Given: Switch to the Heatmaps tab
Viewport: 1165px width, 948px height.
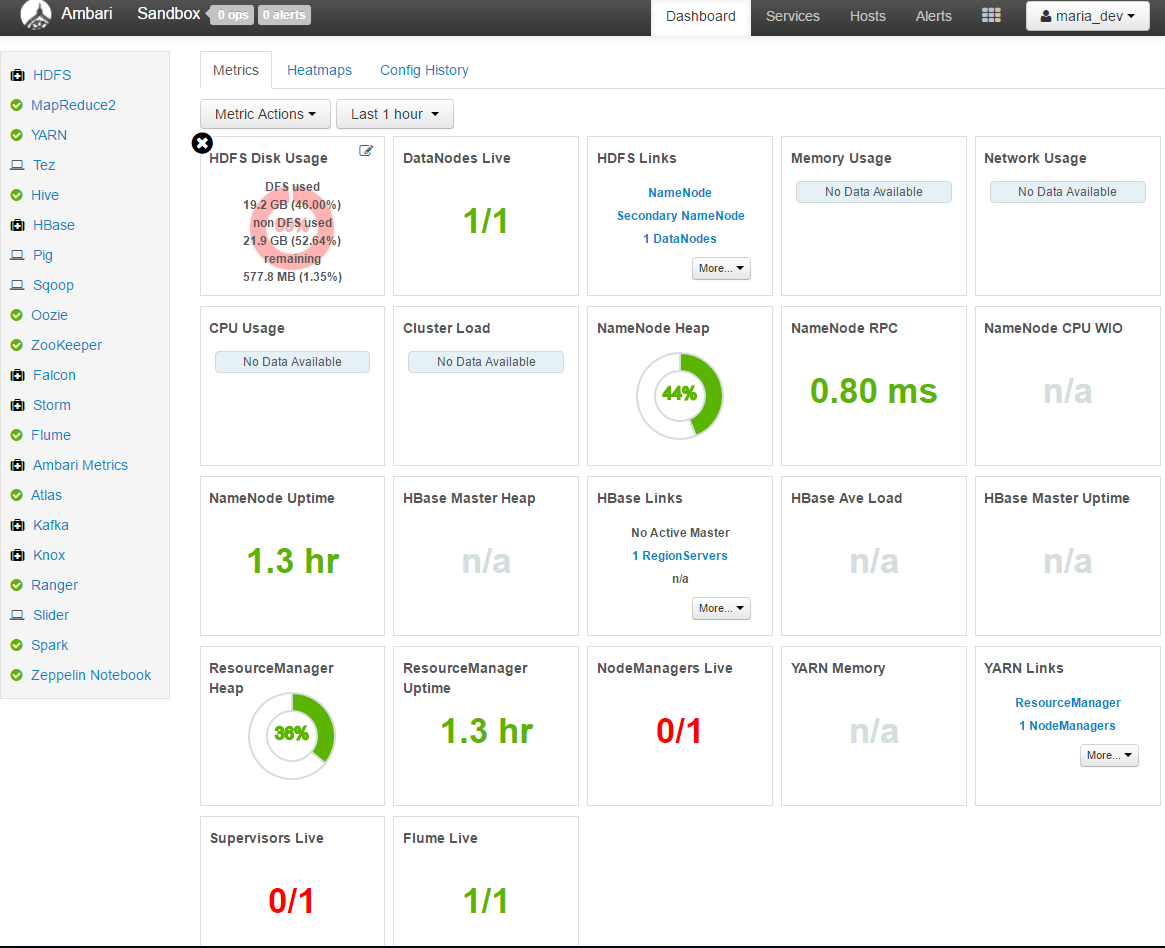Looking at the screenshot, I should pyautogui.click(x=319, y=70).
